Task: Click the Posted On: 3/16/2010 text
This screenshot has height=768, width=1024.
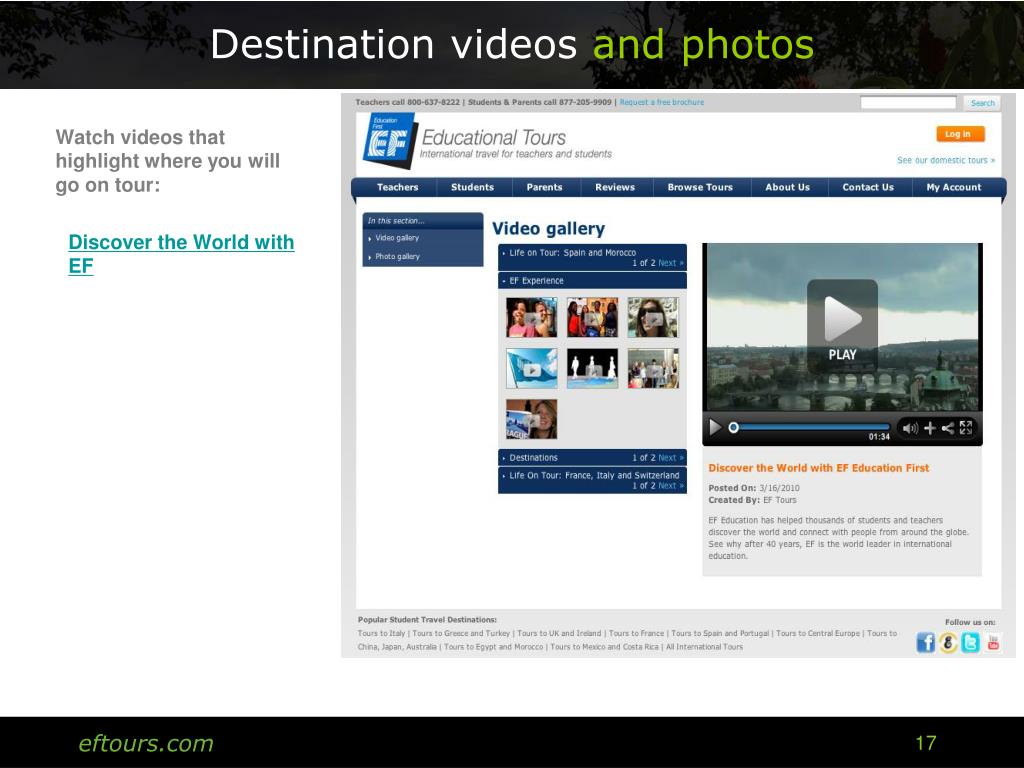Action: [x=754, y=488]
